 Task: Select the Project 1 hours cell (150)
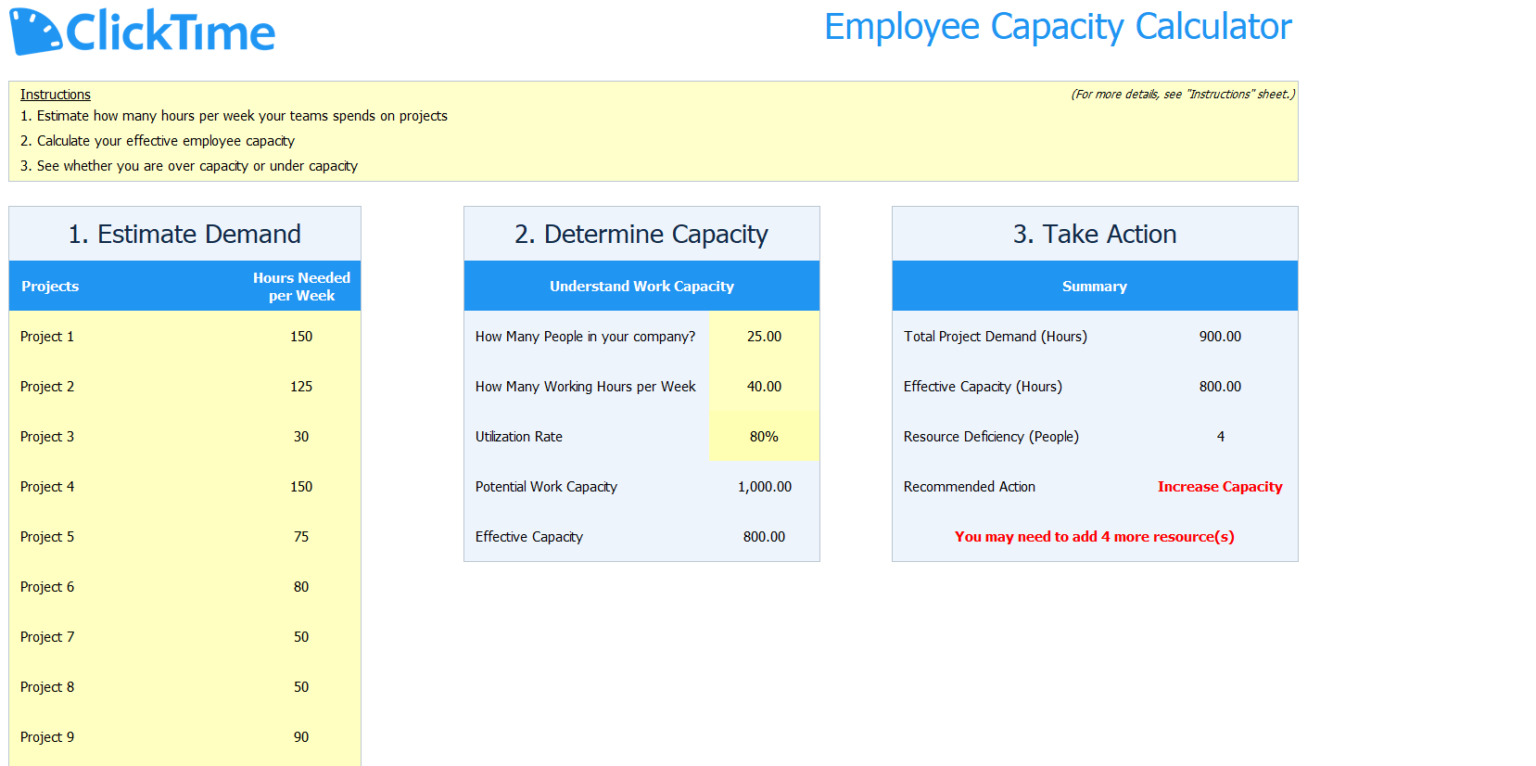click(x=301, y=337)
